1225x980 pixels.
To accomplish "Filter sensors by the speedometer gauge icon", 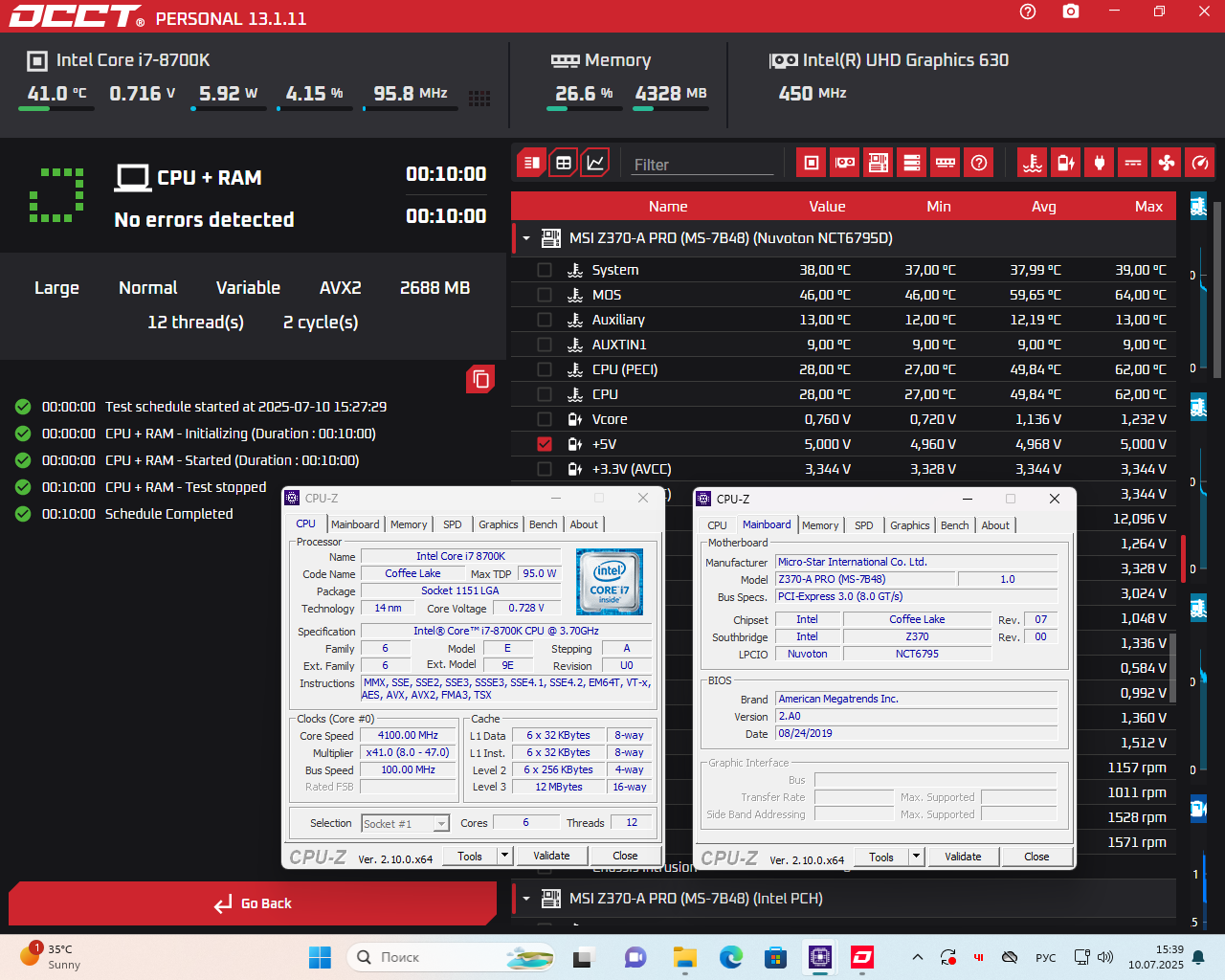I will [1200, 163].
